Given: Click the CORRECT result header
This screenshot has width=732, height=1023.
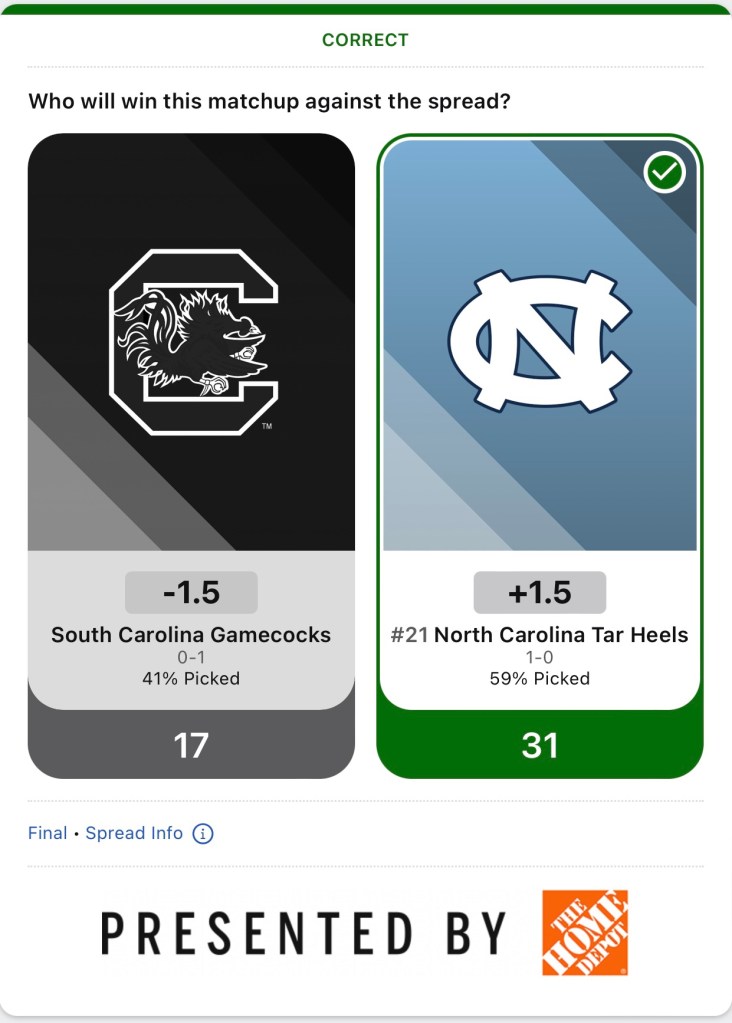Looking at the screenshot, I should (365, 40).
